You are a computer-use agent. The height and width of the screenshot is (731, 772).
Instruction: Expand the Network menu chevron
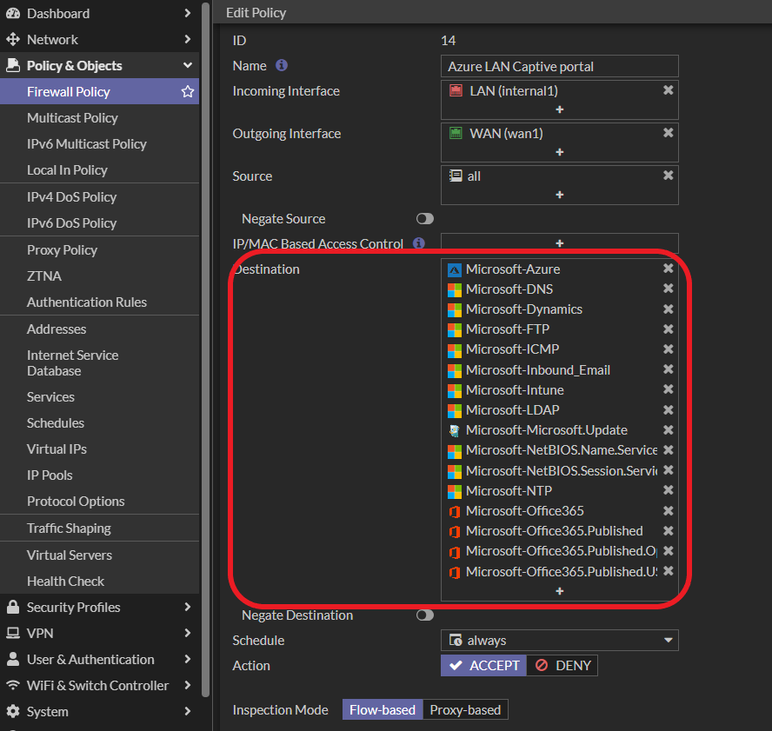188,39
